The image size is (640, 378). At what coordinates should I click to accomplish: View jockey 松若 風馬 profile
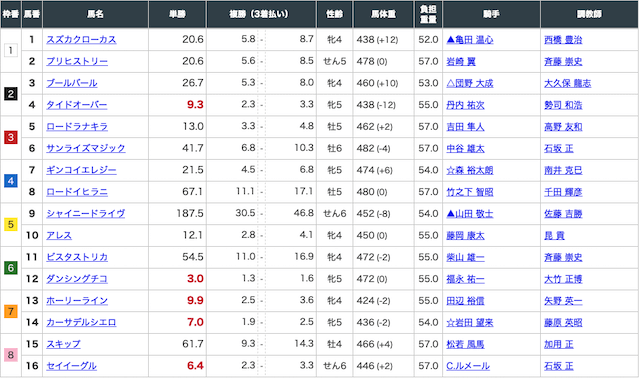[x=465, y=344]
